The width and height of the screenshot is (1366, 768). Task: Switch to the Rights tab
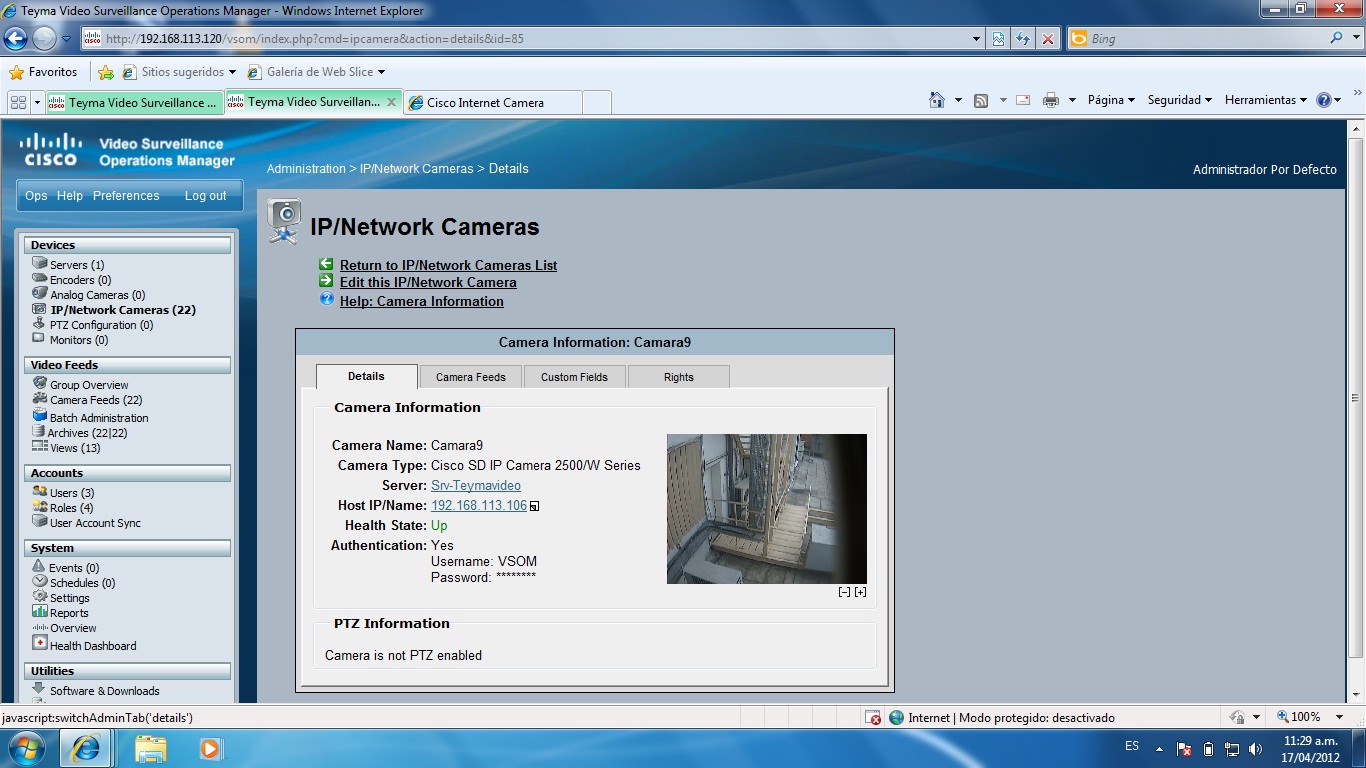[x=678, y=377]
